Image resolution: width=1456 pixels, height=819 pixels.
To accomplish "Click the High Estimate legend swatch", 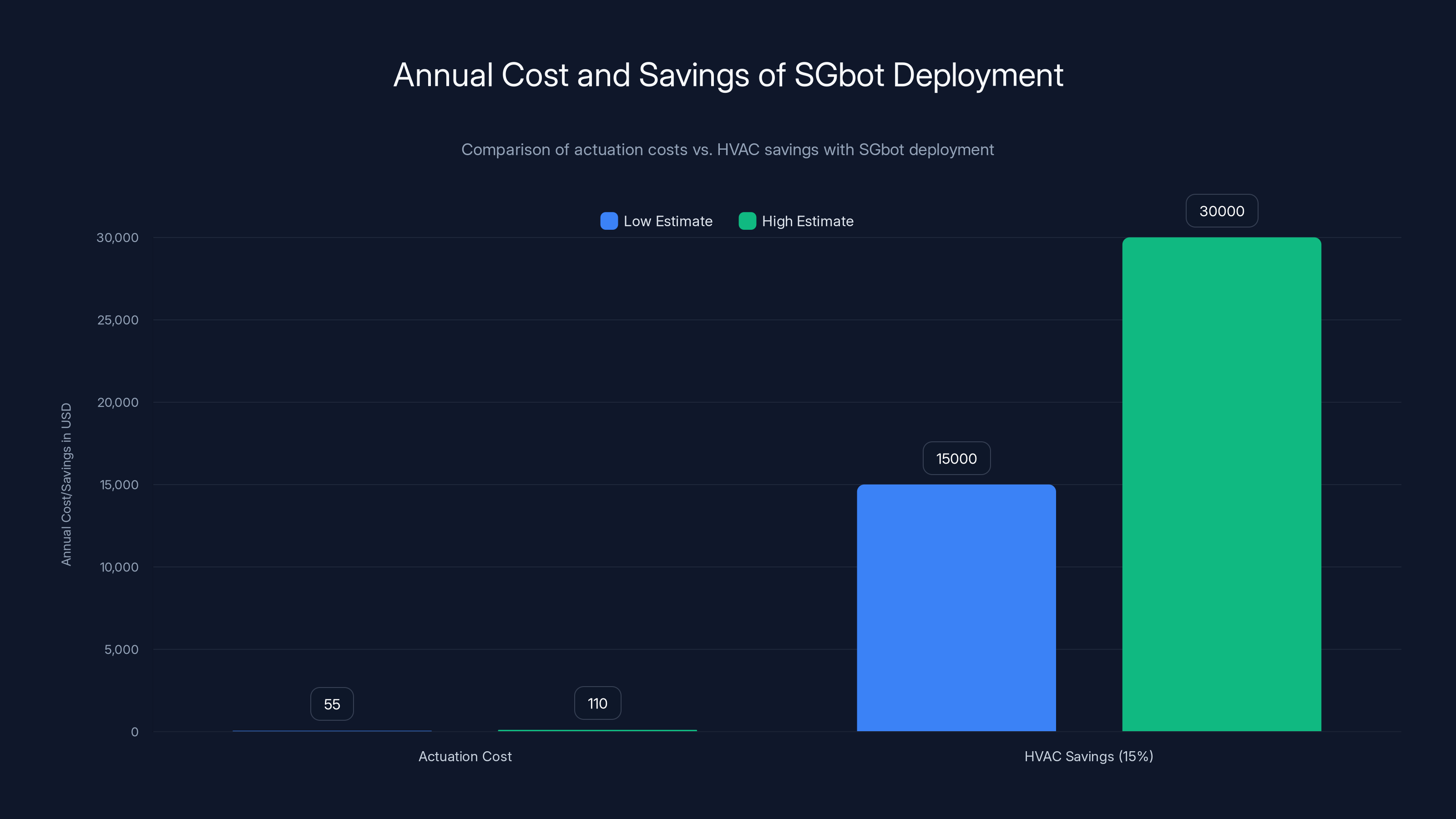I will [747, 221].
